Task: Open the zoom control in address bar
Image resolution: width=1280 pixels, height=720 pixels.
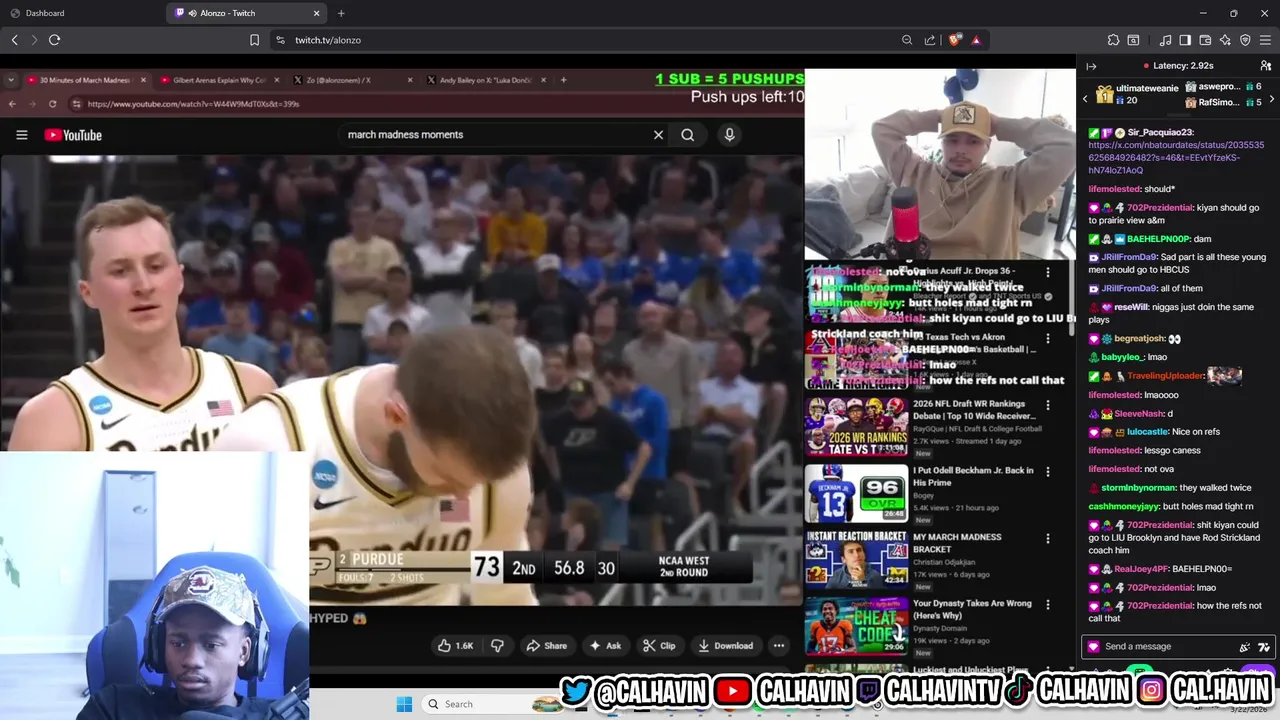Action: point(907,40)
